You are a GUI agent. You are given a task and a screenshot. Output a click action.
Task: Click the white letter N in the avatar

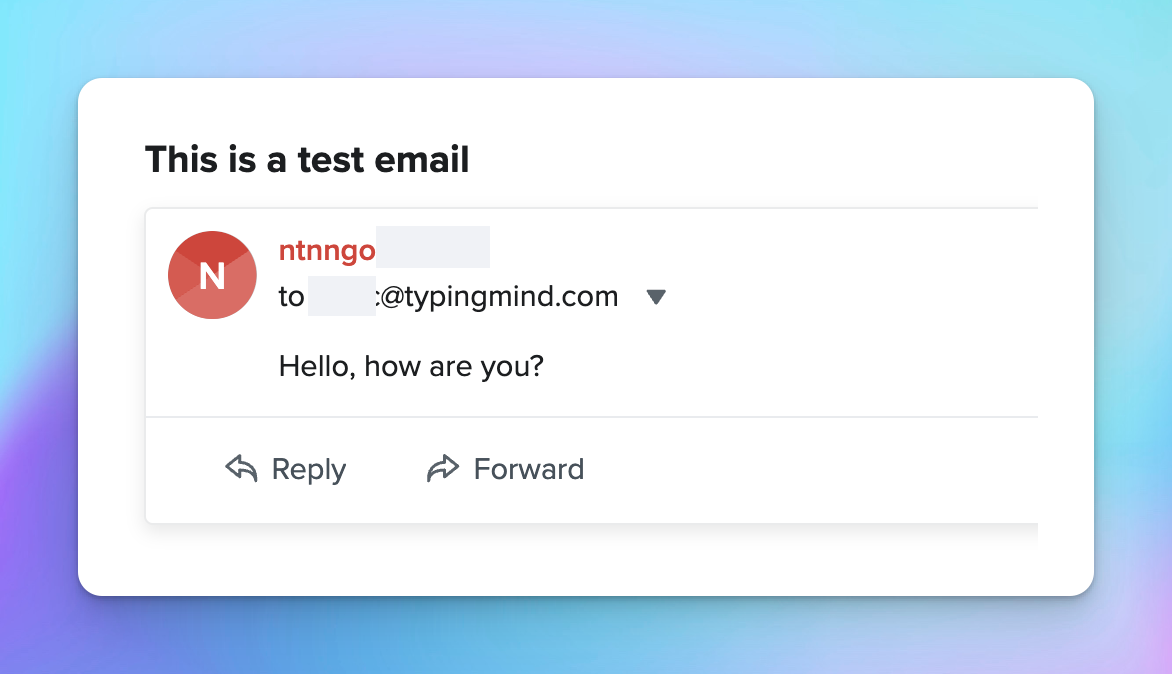[x=212, y=276]
